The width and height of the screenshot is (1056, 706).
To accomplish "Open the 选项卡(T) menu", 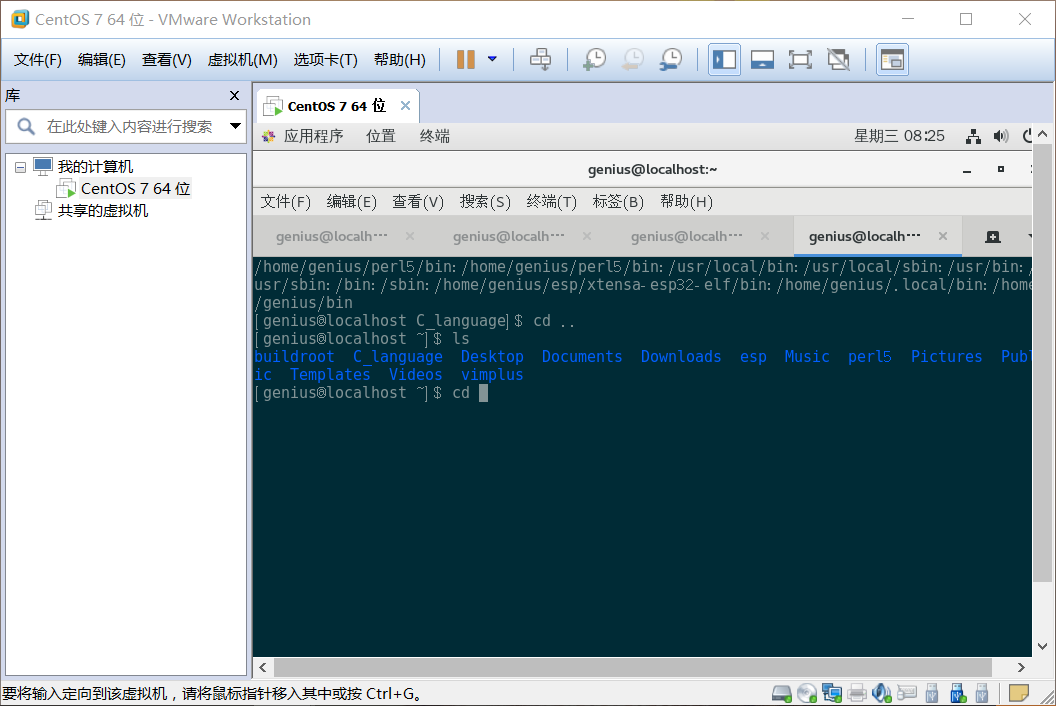I will [x=325, y=60].
